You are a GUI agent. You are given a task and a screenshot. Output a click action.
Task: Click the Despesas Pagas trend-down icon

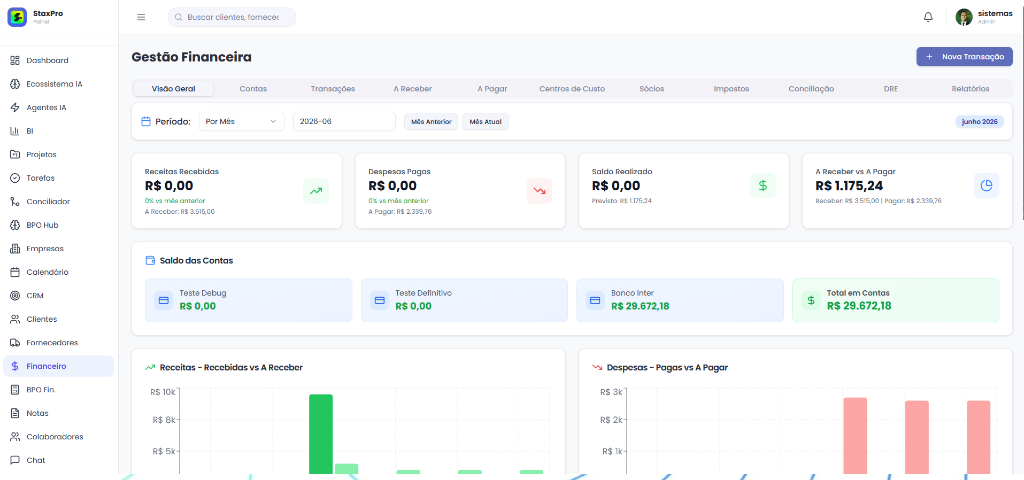point(539,191)
